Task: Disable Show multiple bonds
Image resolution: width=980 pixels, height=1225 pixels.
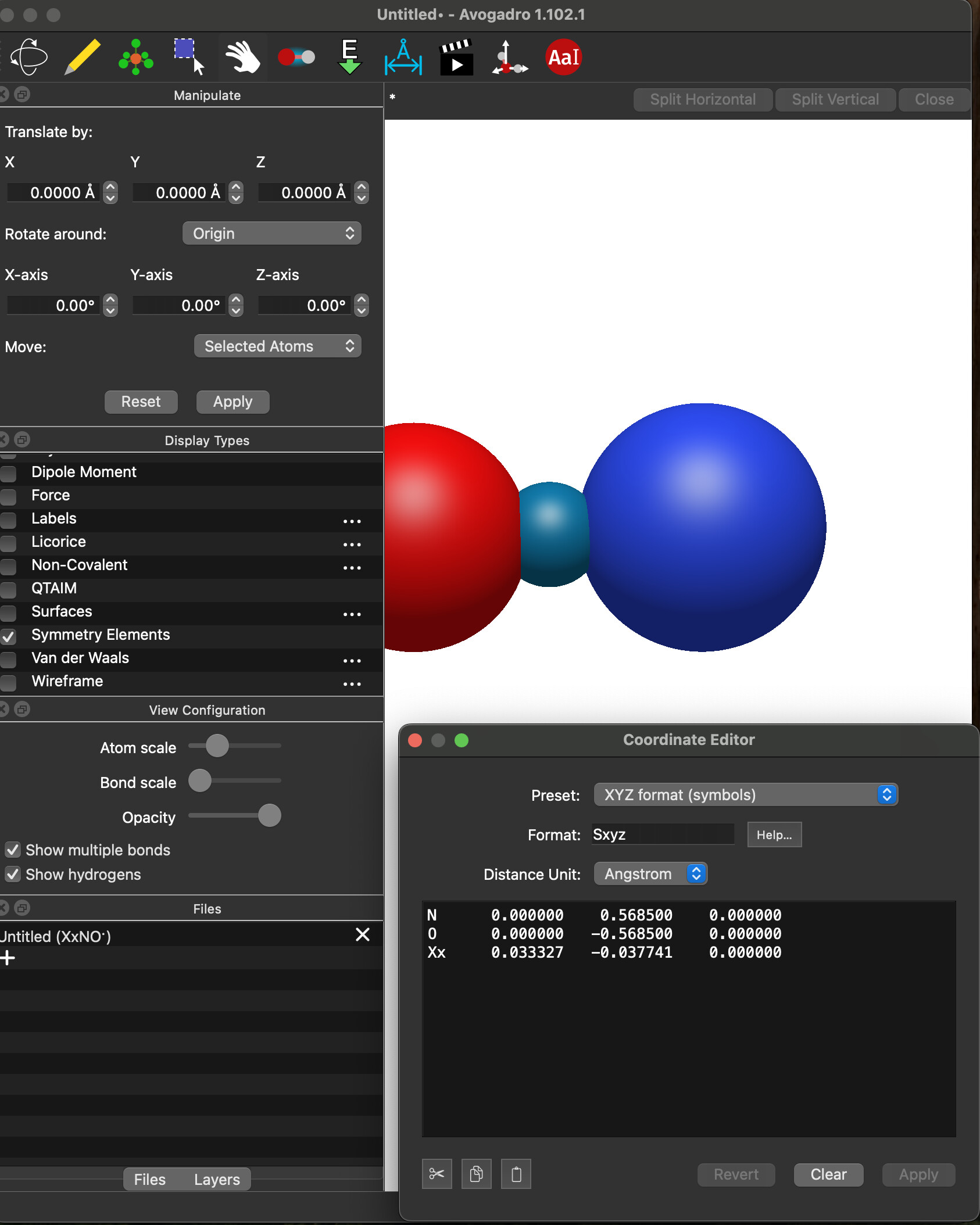Action: (13, 850)
